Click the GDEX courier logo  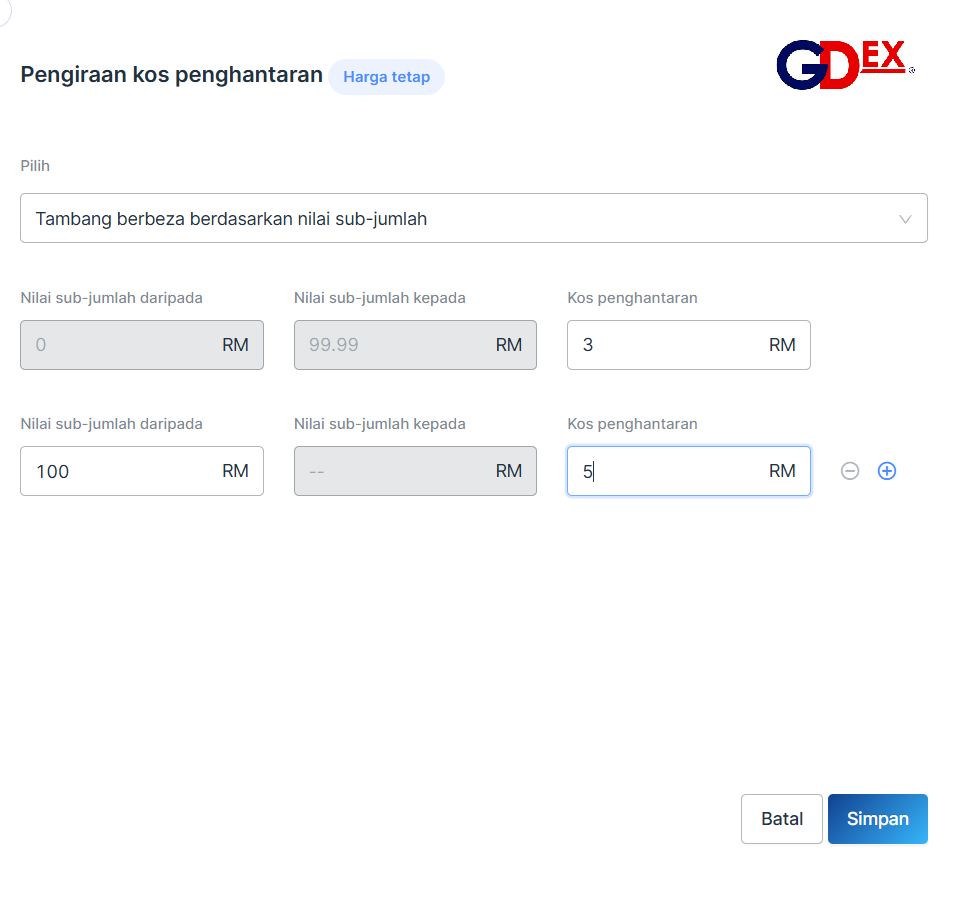(x=845, y=65)
